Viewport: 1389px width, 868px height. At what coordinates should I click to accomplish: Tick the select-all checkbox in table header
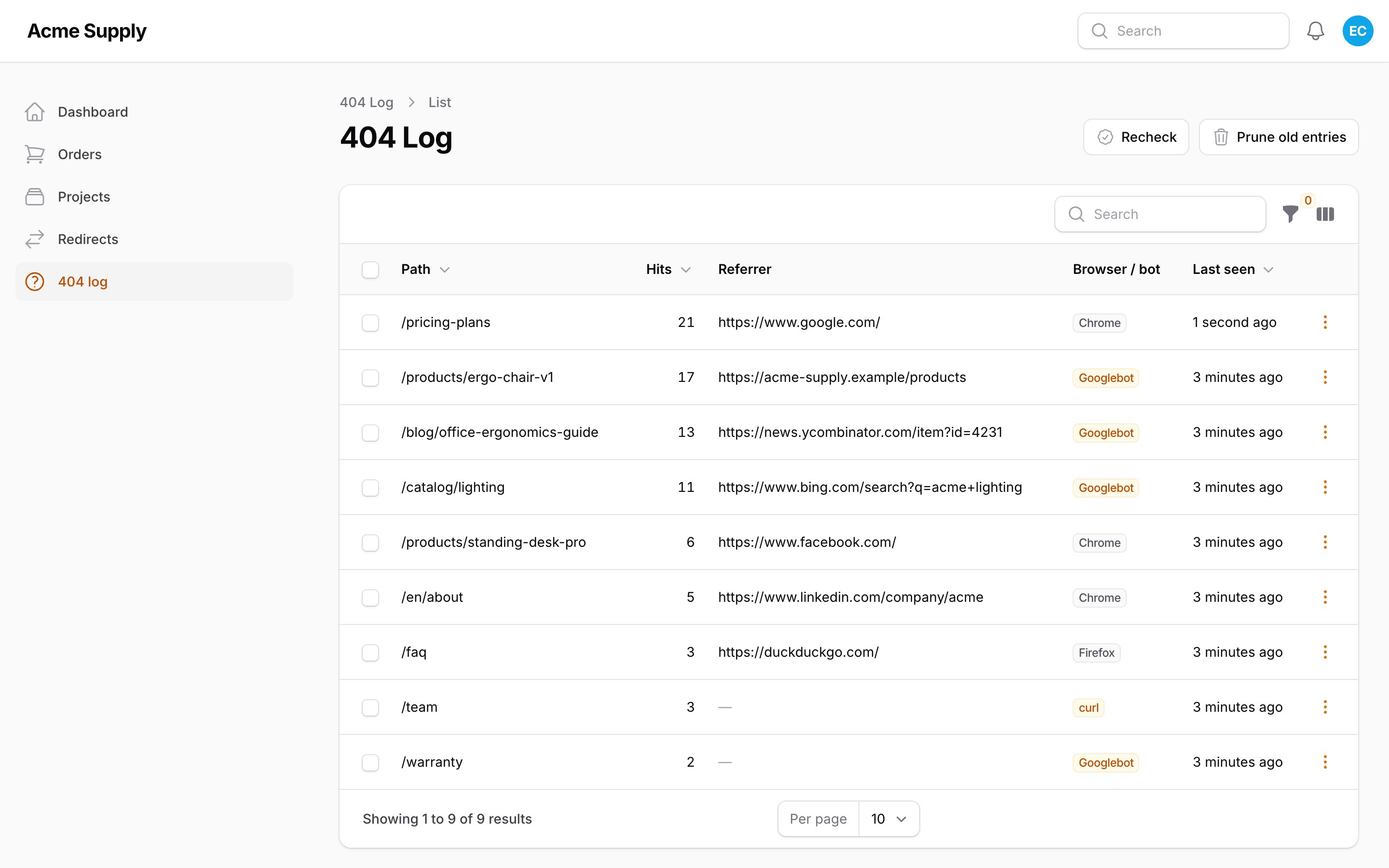point(370,270)
